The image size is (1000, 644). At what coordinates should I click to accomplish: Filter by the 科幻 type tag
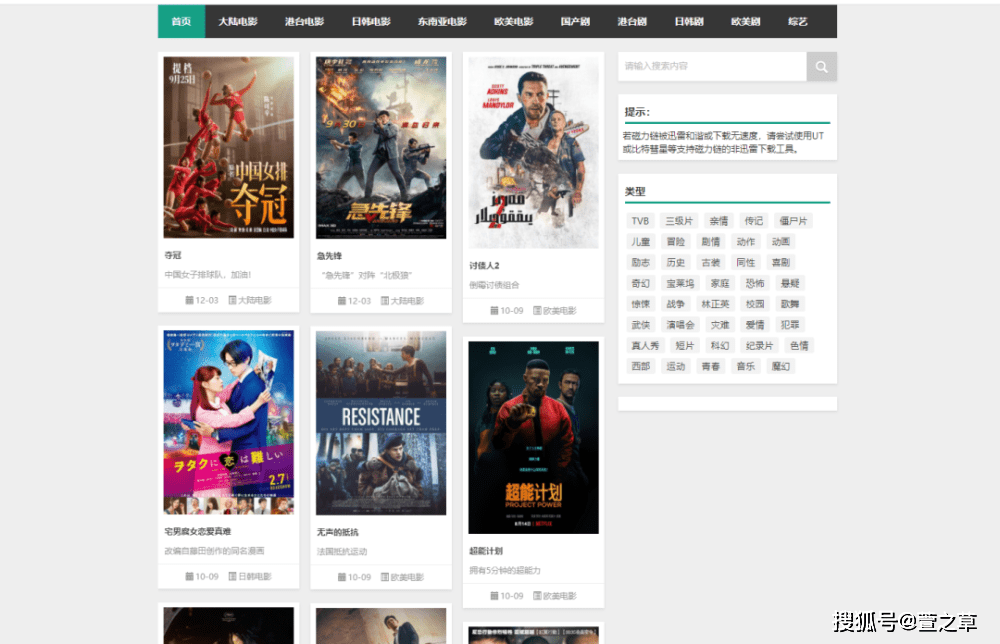720,346
